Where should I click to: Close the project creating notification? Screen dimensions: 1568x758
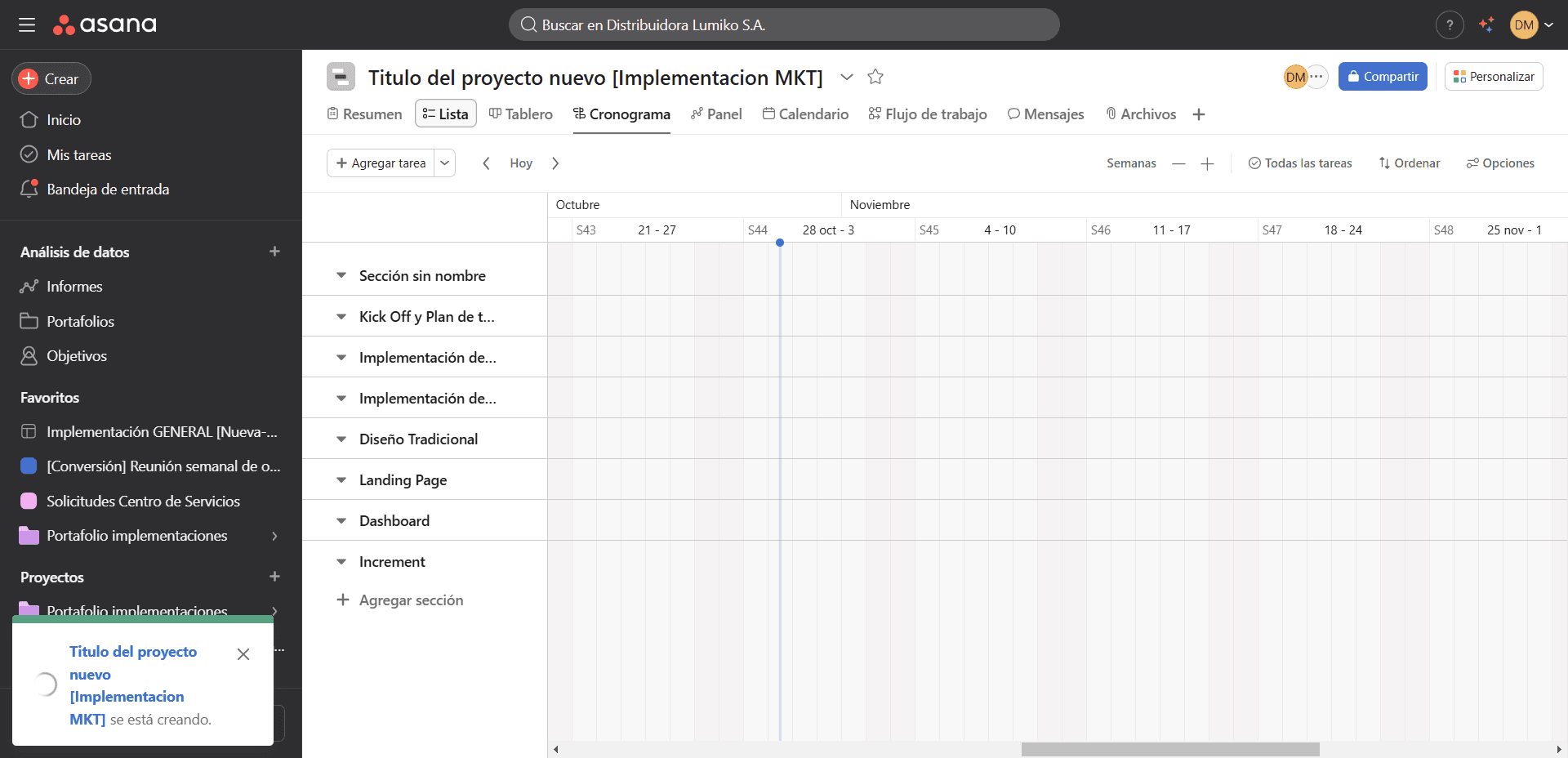(243, 654)
